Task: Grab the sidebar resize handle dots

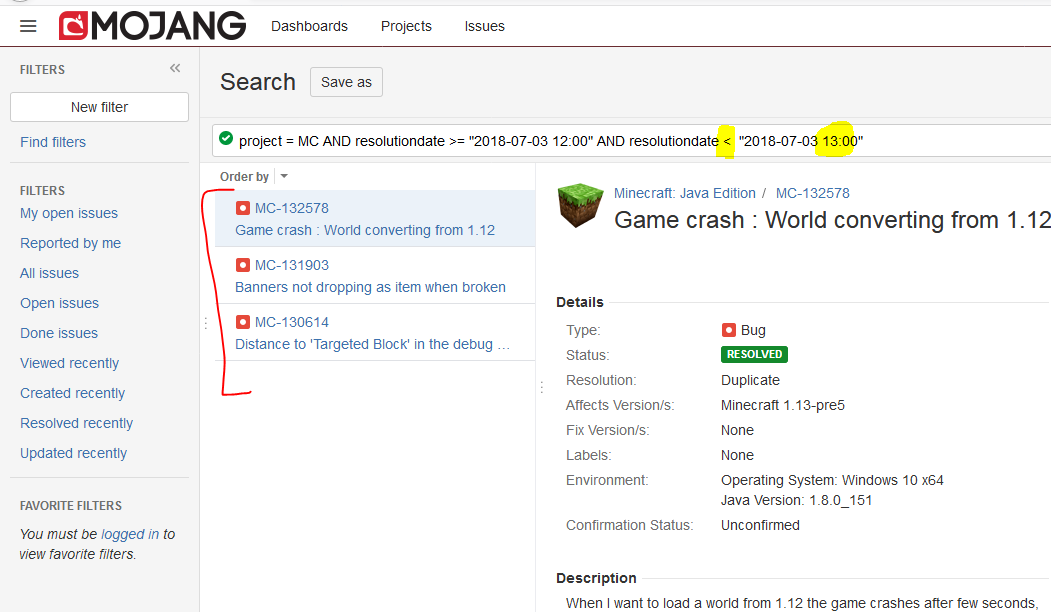Action: (206, 324)
